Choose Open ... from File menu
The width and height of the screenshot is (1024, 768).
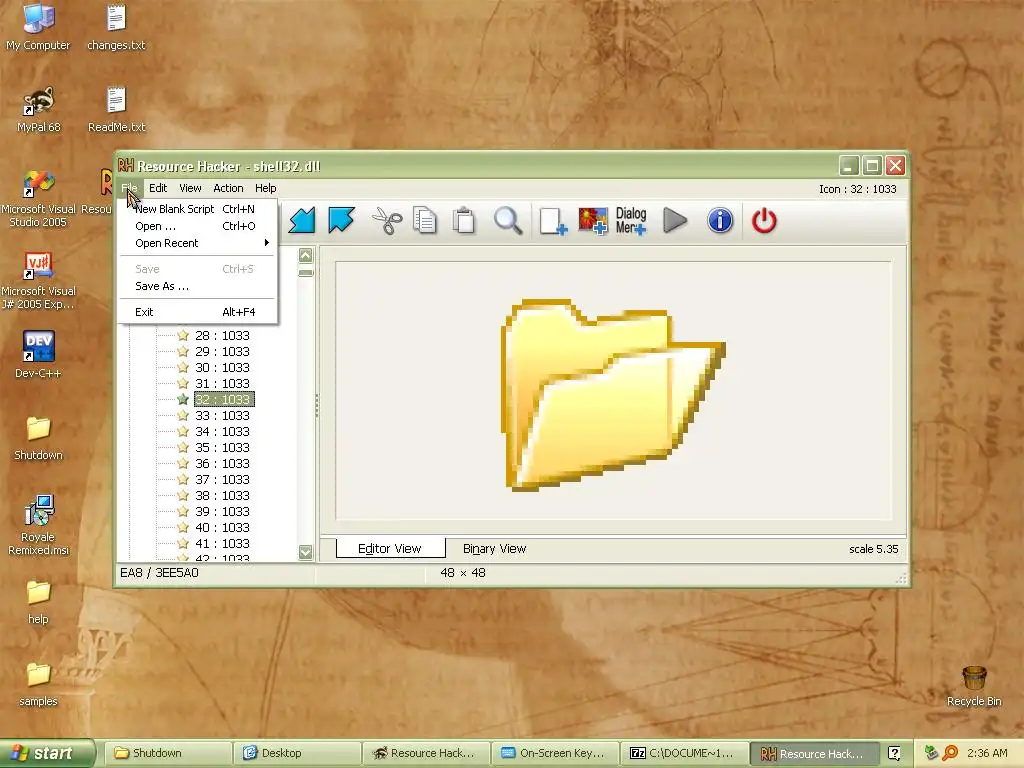tap(198, 226)
